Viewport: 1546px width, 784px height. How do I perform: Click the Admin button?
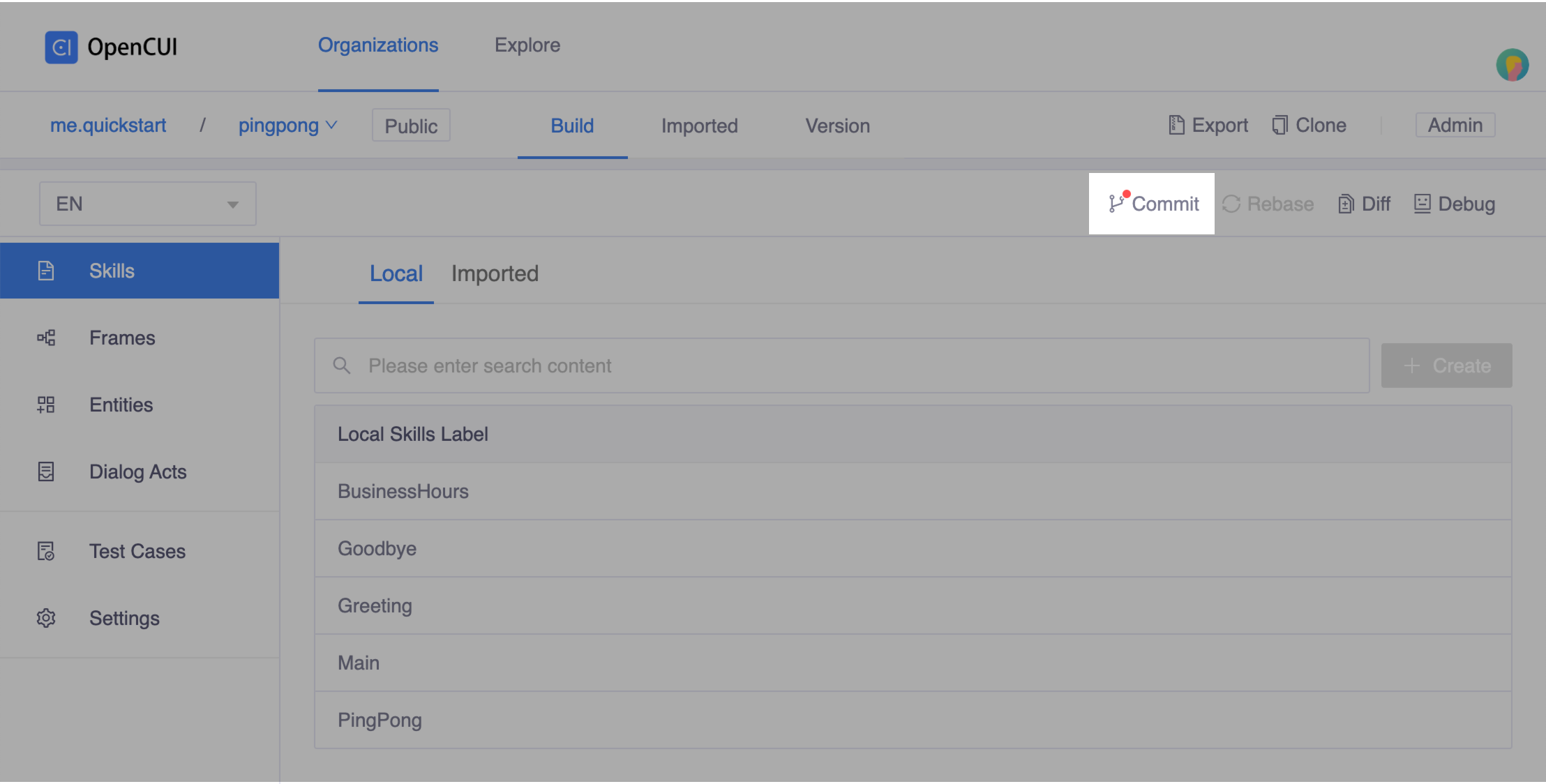pos(1455,126)
